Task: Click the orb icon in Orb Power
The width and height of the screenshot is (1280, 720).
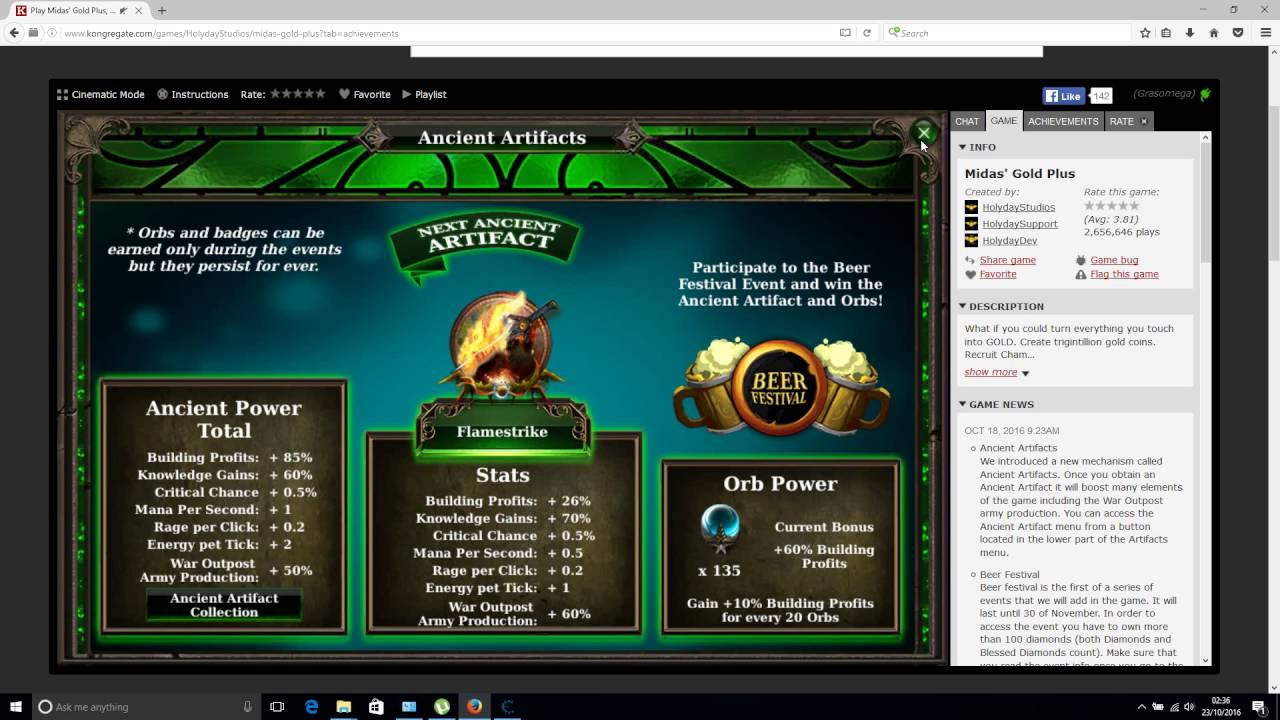Action: click(x=720, y=530)
